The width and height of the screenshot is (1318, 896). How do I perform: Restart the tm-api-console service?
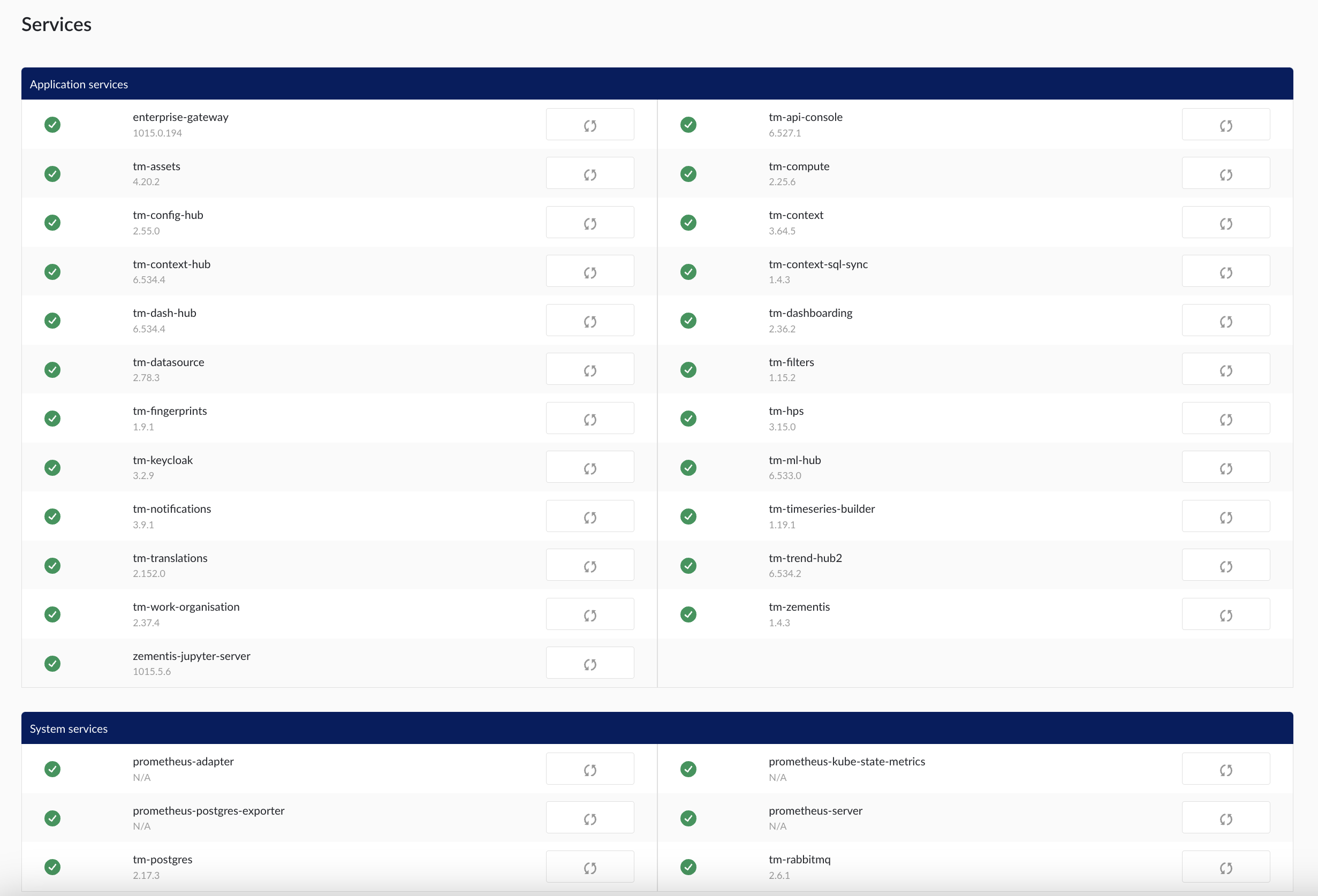1225,124
